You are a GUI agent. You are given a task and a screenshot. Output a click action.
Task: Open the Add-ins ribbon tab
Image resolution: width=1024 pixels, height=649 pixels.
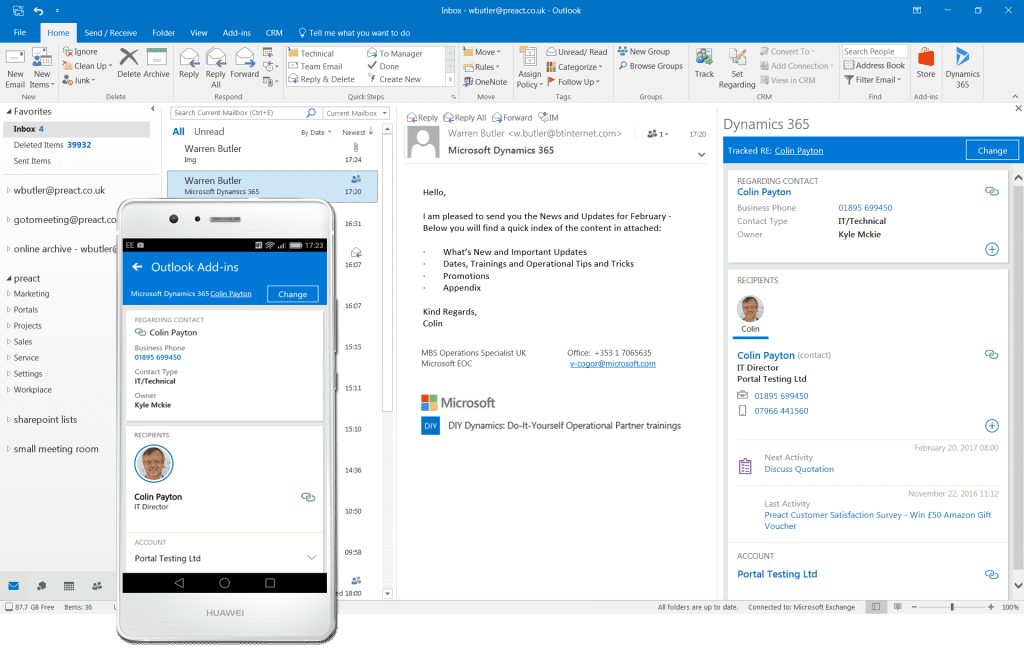(236, 33)
